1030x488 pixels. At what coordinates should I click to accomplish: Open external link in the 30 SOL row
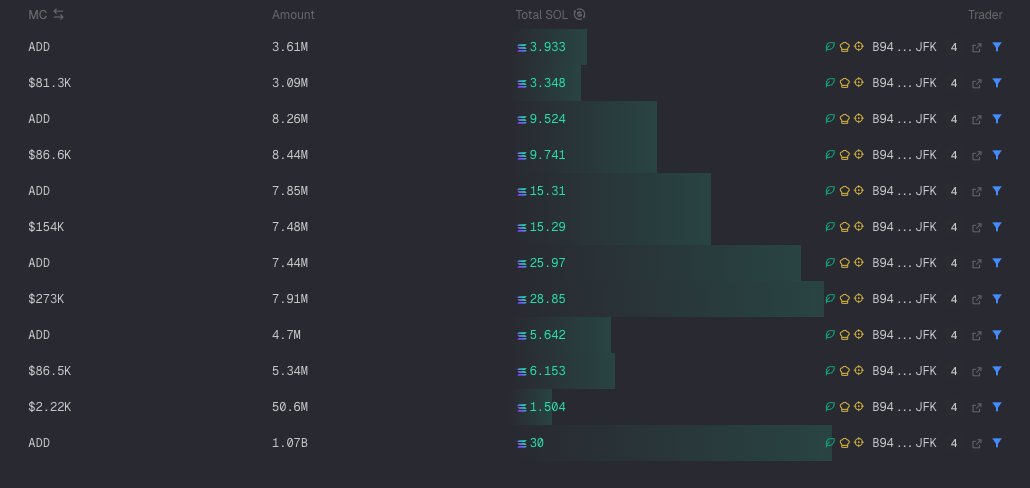(x=977, y=444)
